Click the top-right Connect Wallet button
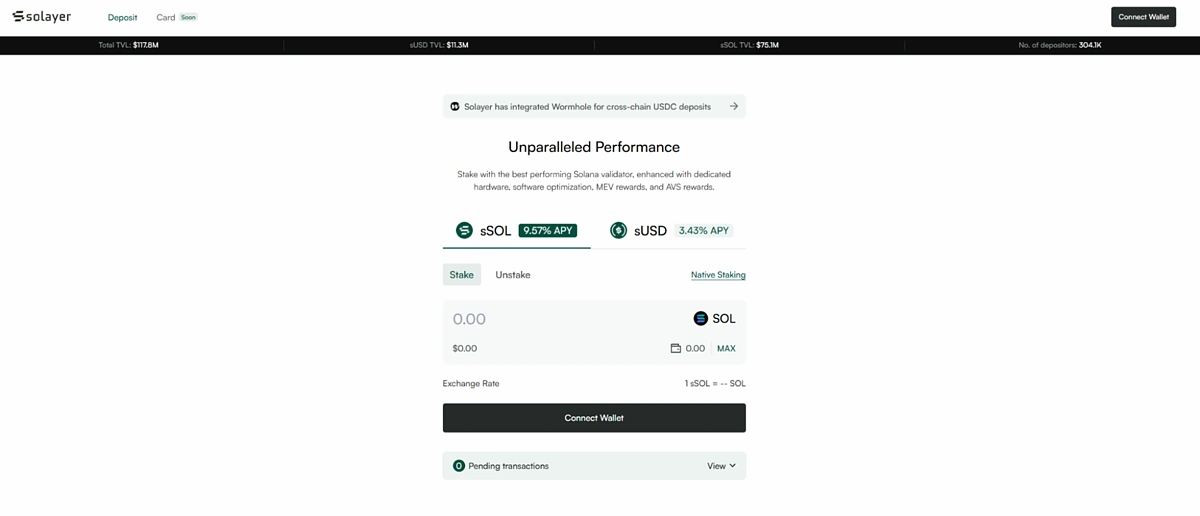This screenshot has height=516, width=1200. [1143, 17]
